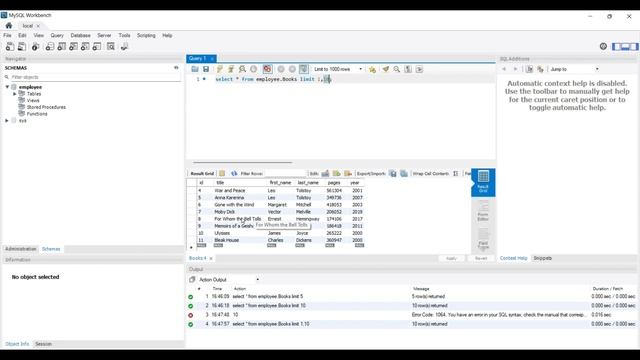Select the Object Info tab
This screenshot has height=360, width=640.
coord(17,344)
